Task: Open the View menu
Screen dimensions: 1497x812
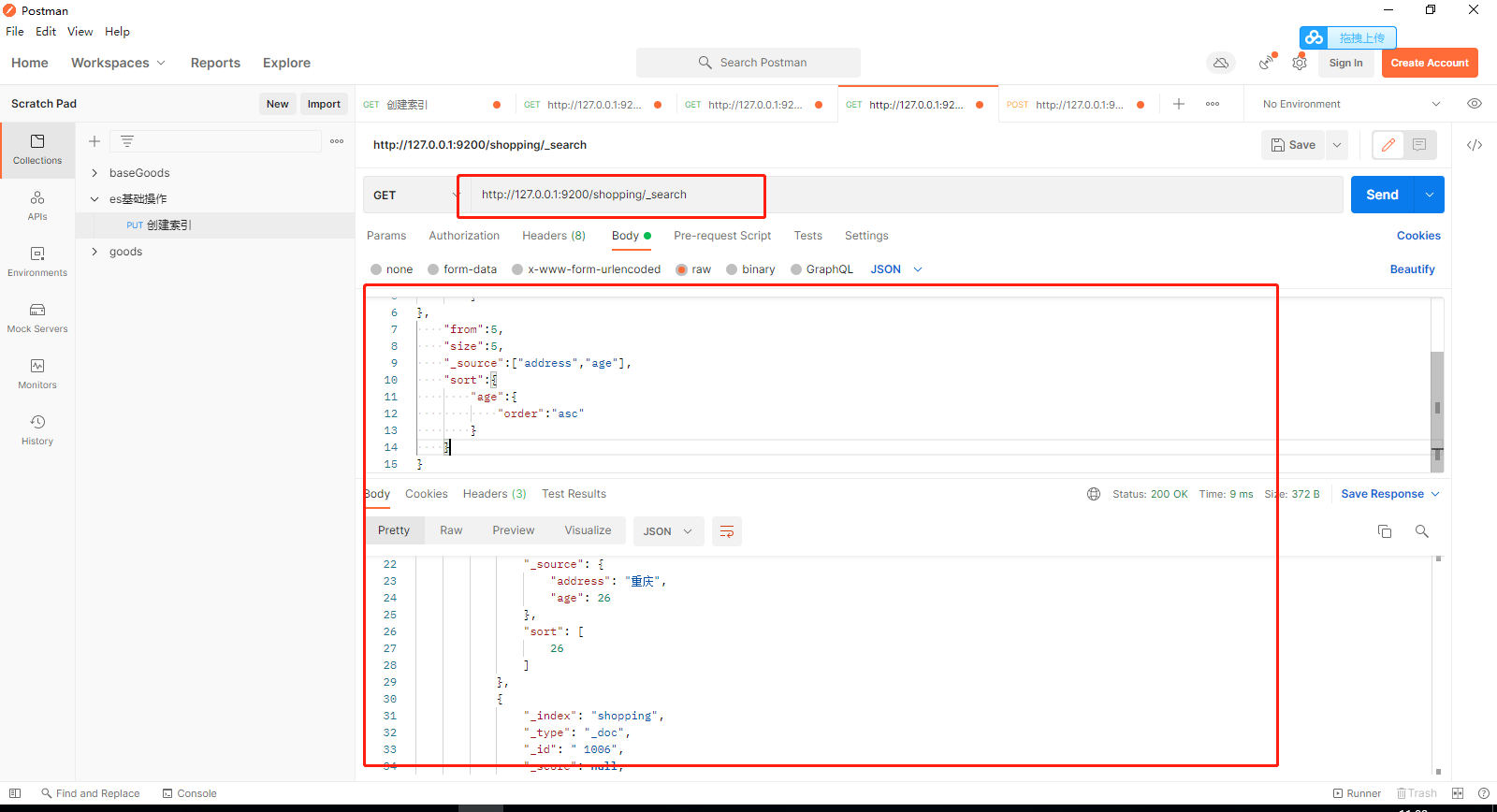Action: [x=80, y=31]
